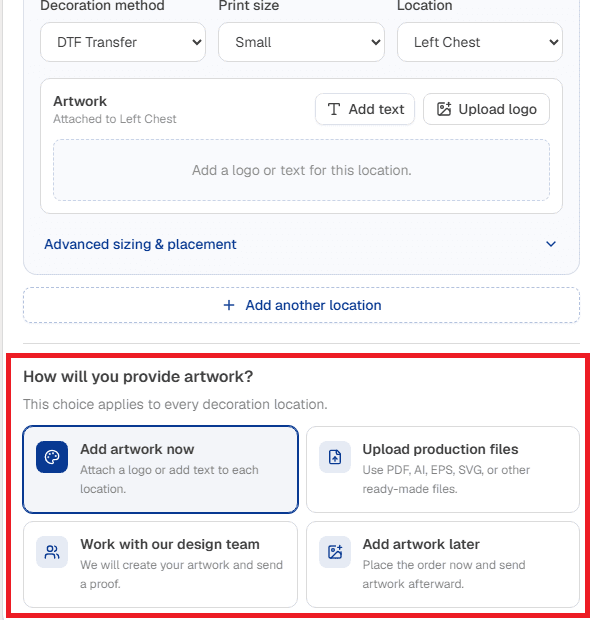Click the plus icon beside Add another location
Viewport: 594px width, 620px height.
229,305
